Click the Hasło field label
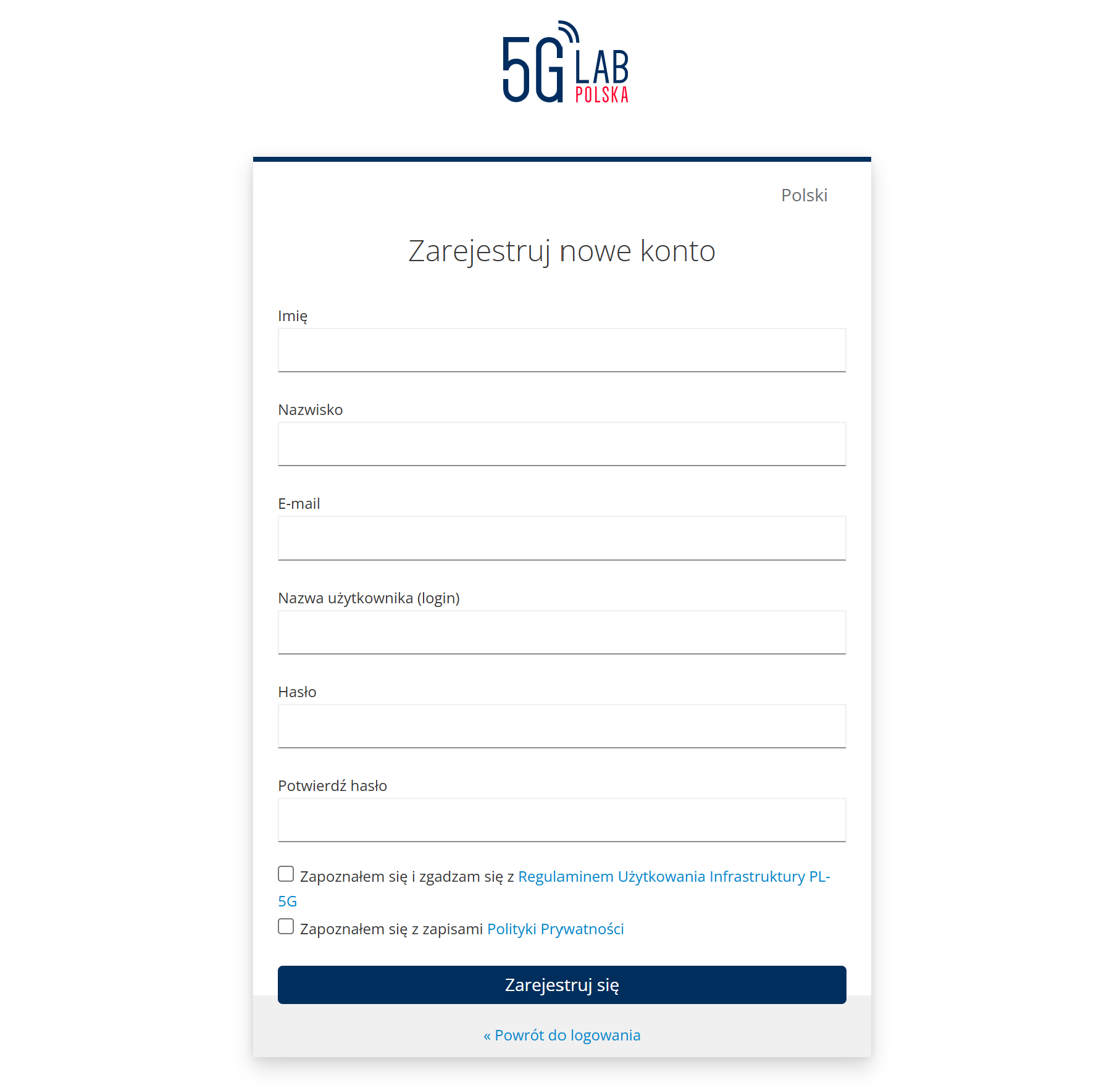Viewport: 1120px width, 1088px height. (x=297, y=692)
